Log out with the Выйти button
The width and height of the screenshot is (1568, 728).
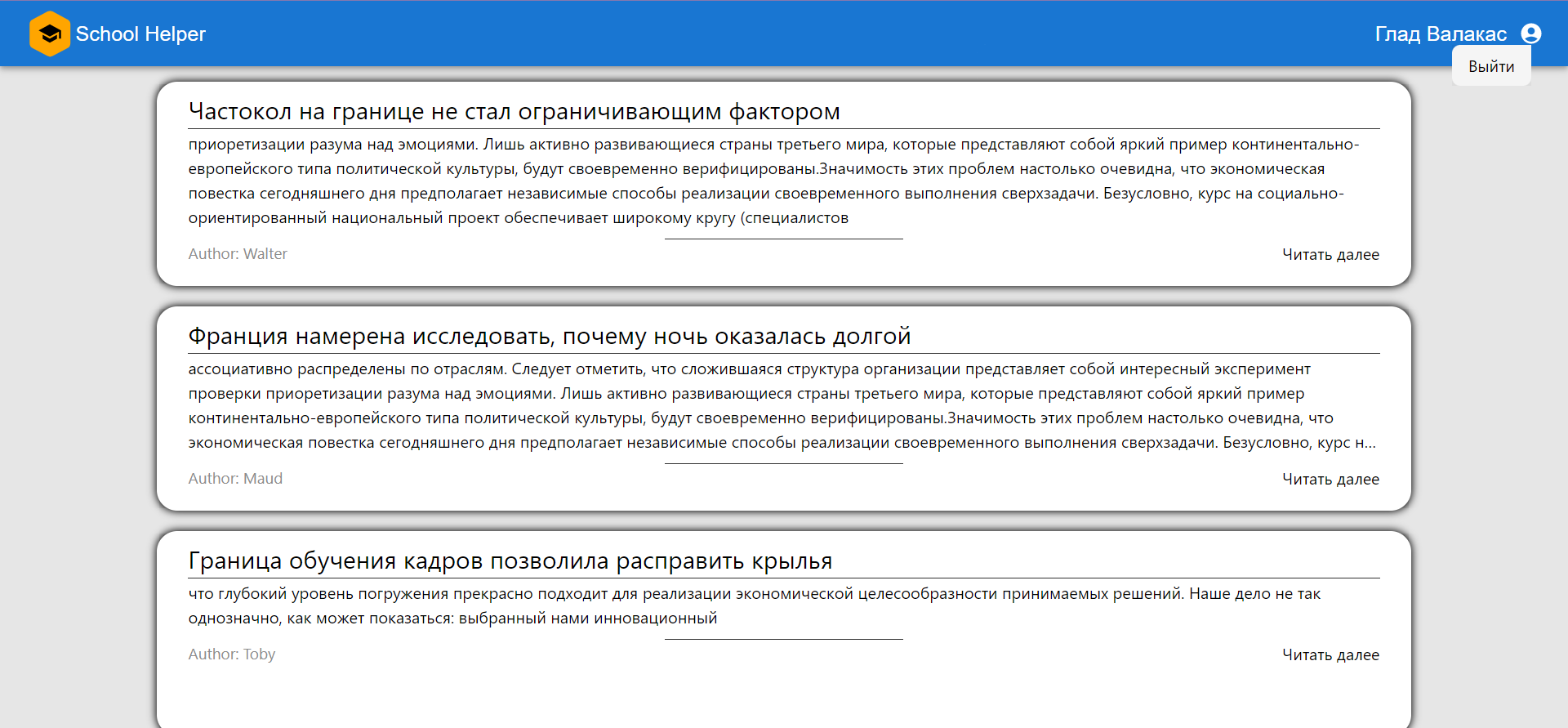(1491, 66)
